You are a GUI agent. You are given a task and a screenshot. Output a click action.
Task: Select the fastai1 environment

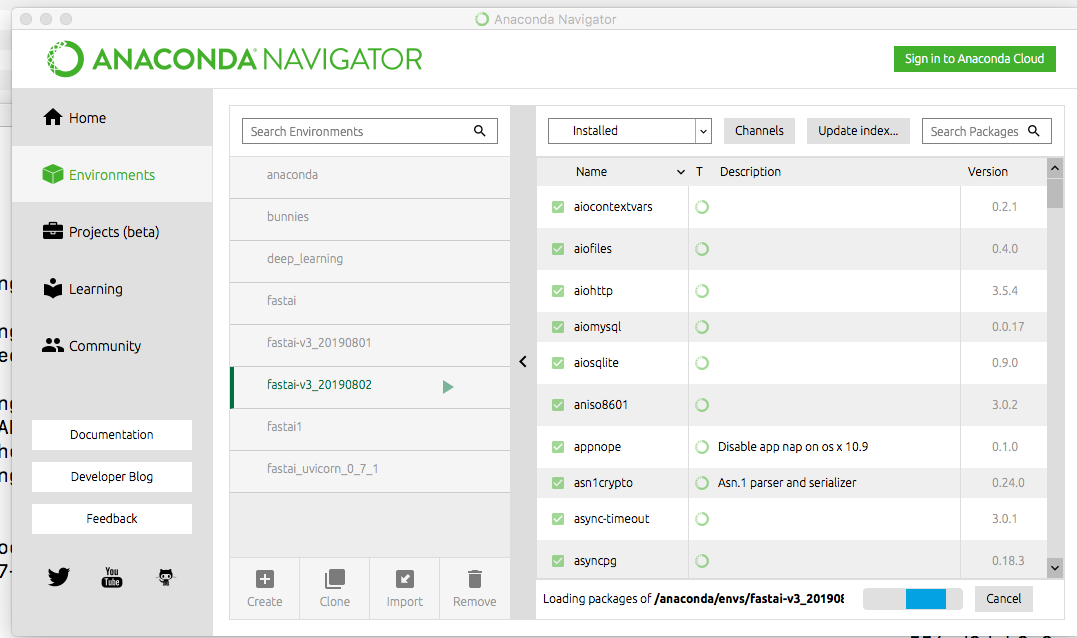[x=370, y=429]
